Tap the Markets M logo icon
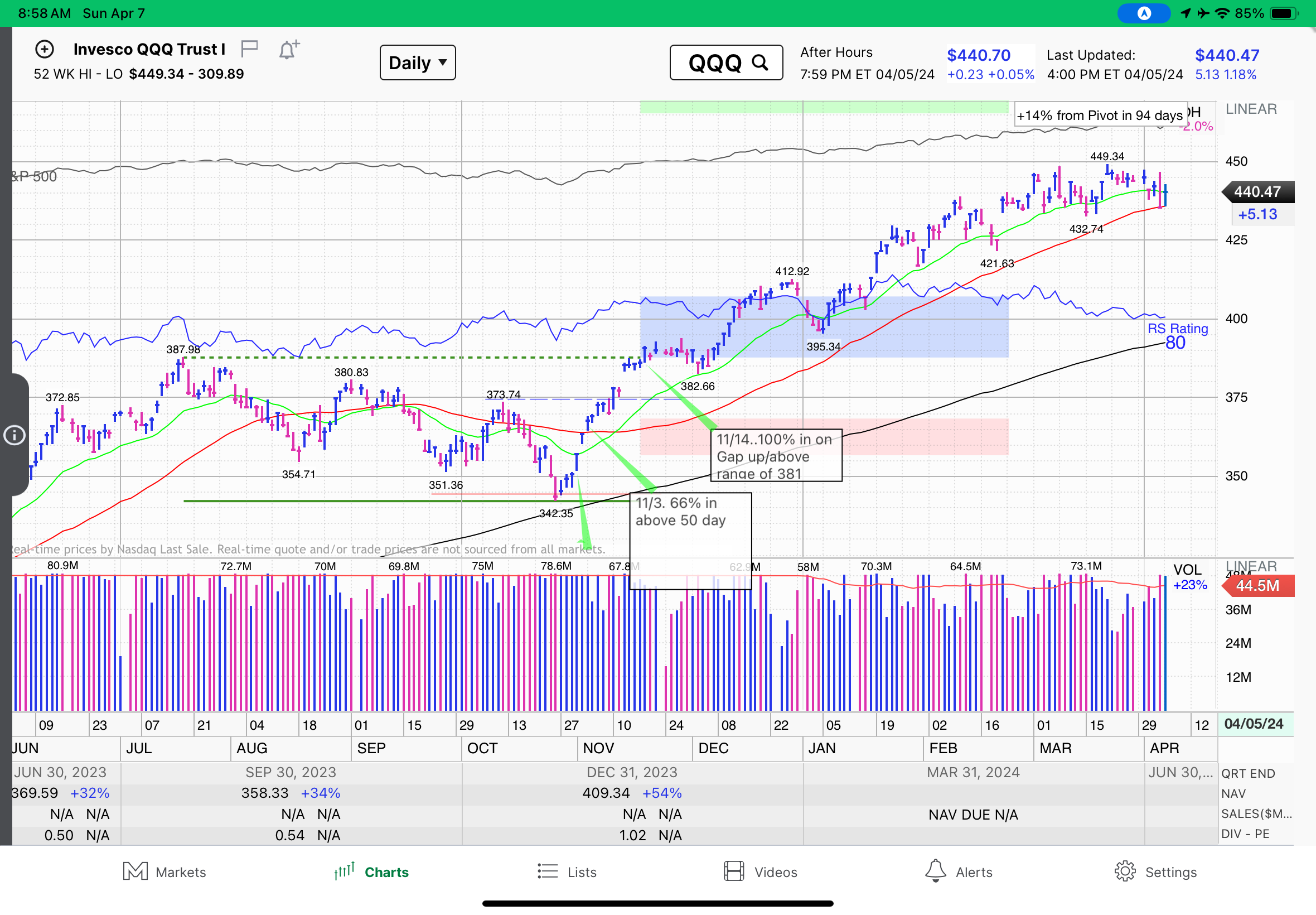The height and width of the screenshot is (915, 1316). click(135, 871)
